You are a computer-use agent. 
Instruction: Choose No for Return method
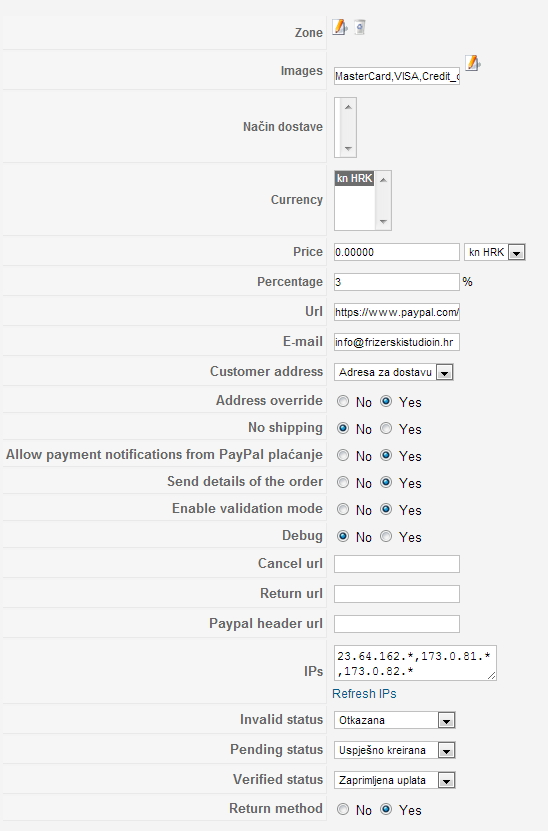(x=343, y=809)
